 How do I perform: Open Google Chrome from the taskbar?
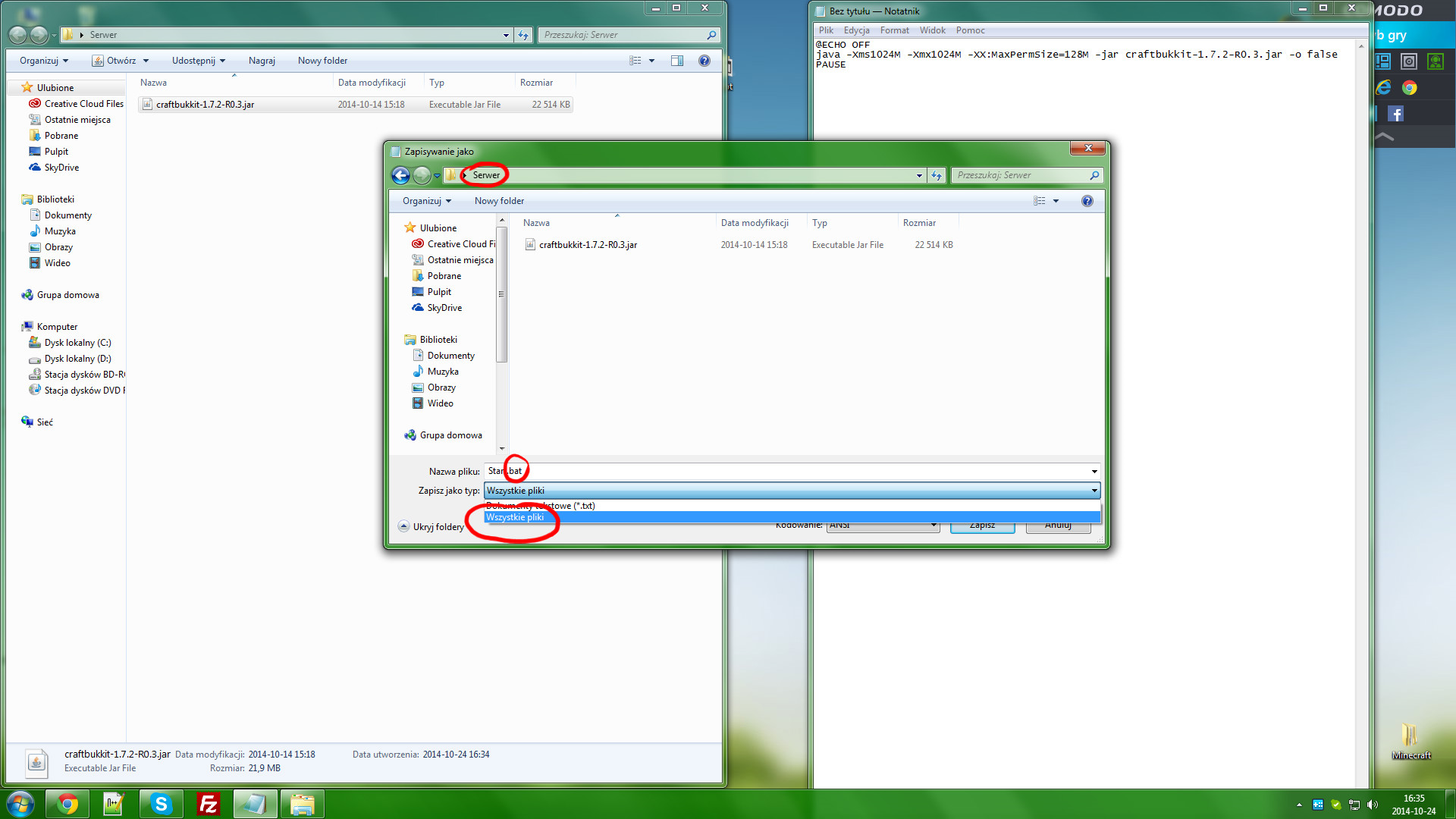coord(67,804)
